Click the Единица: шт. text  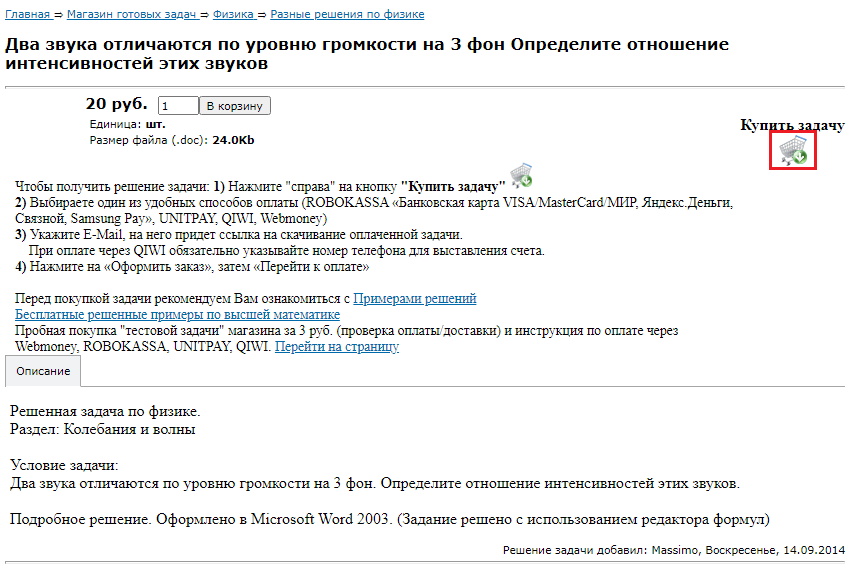(x=127, y=124)
